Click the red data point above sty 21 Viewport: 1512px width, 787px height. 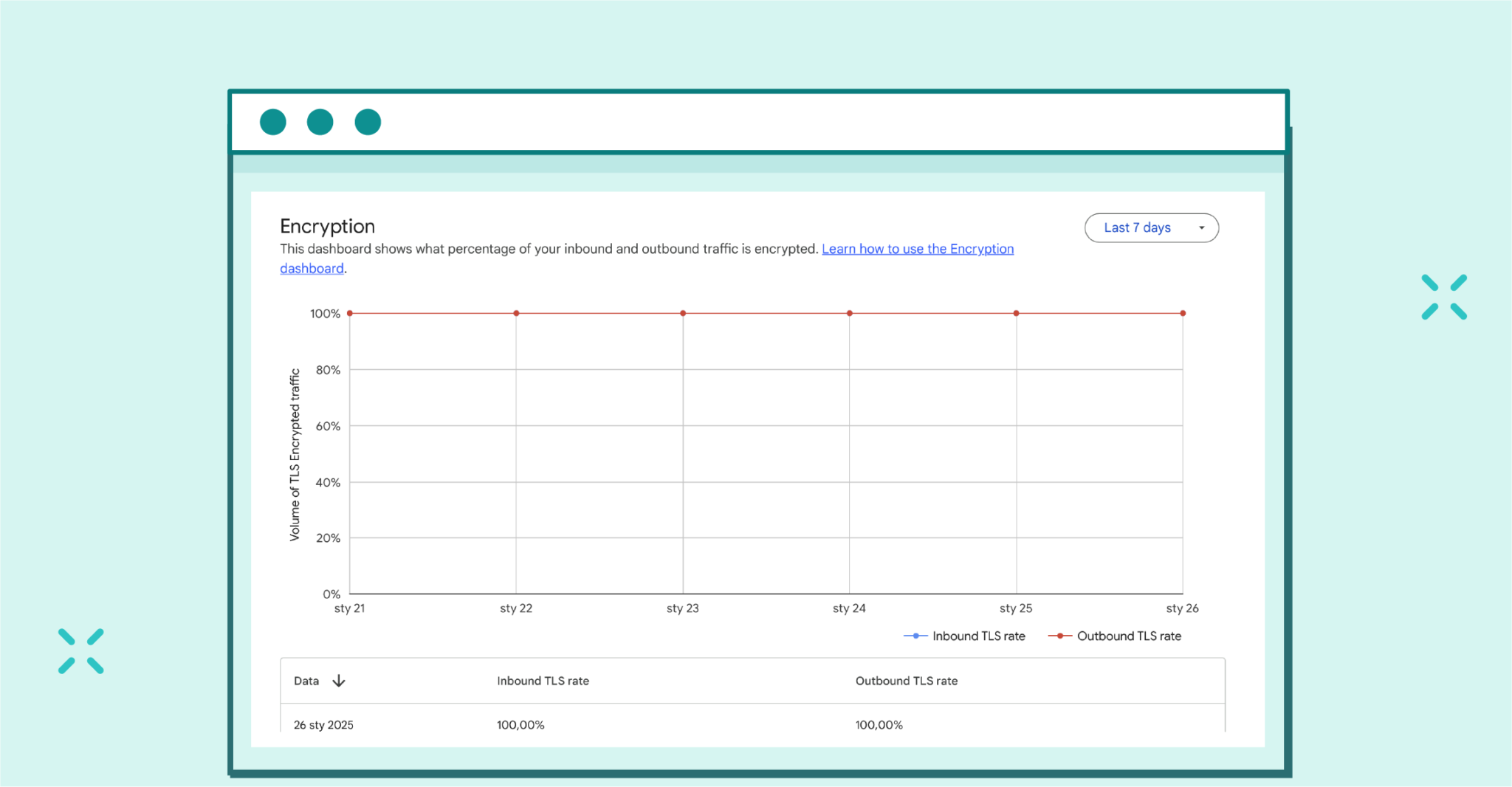tap(349, 312)
